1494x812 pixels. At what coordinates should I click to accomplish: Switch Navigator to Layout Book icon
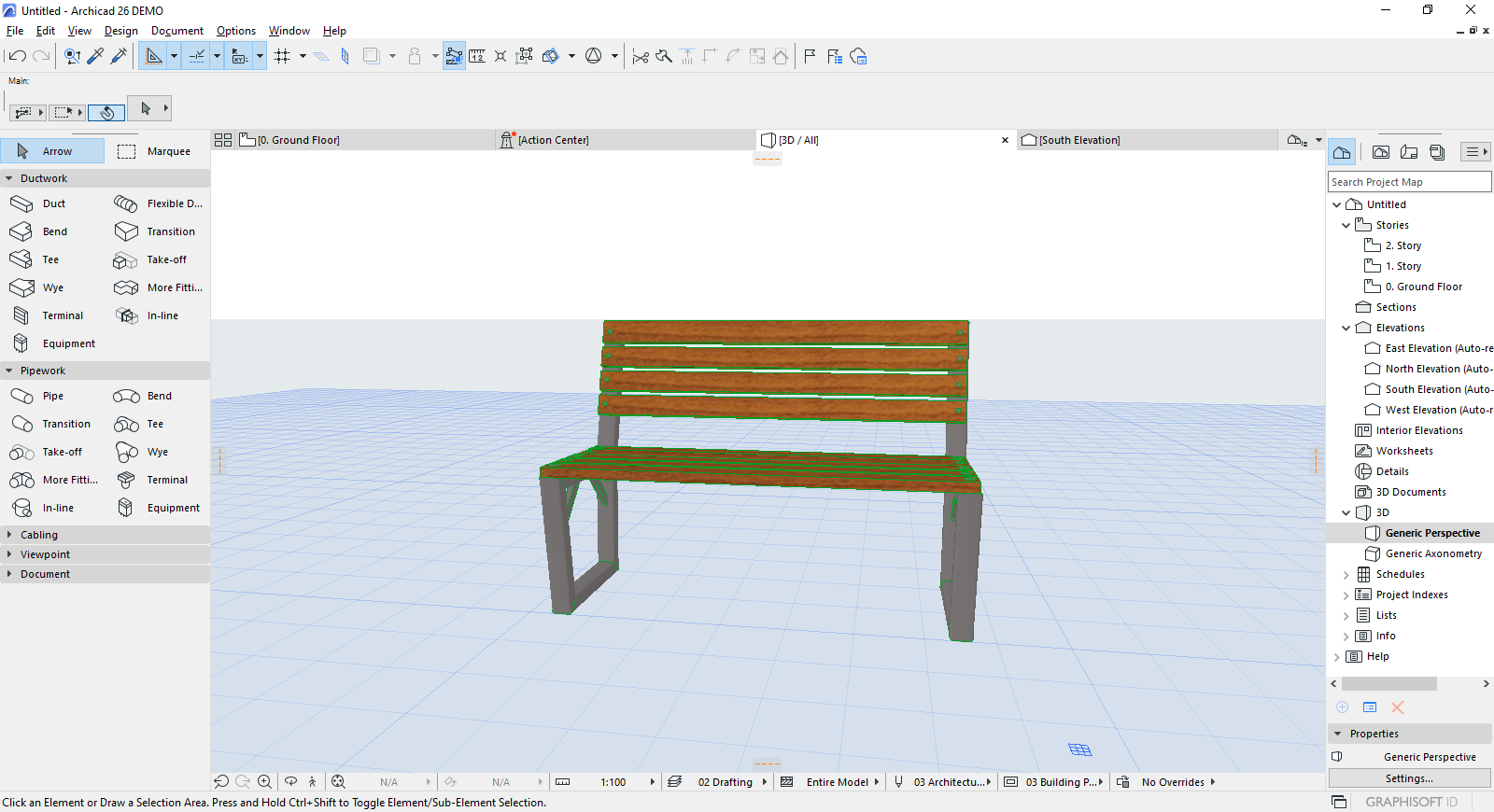pos(1409,152)
